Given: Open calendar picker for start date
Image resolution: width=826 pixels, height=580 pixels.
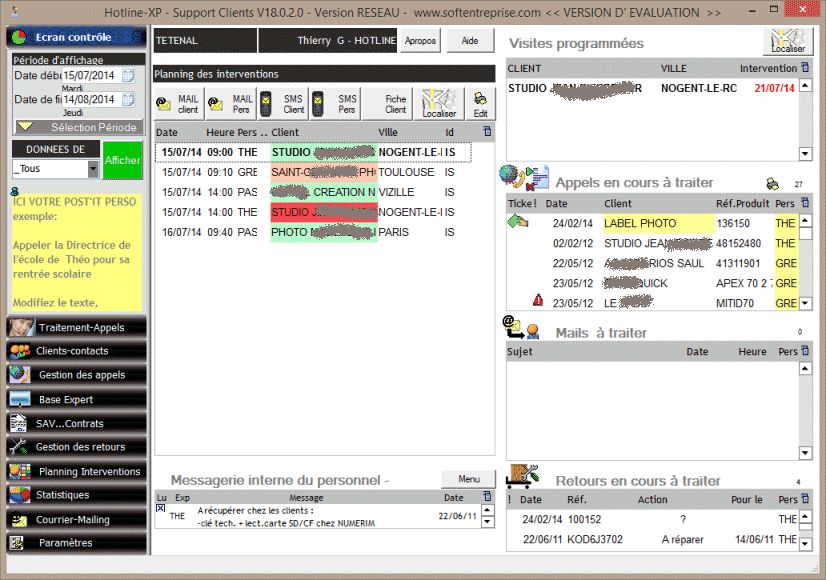Looking at the screenshot, I should [x=128, y=76].
